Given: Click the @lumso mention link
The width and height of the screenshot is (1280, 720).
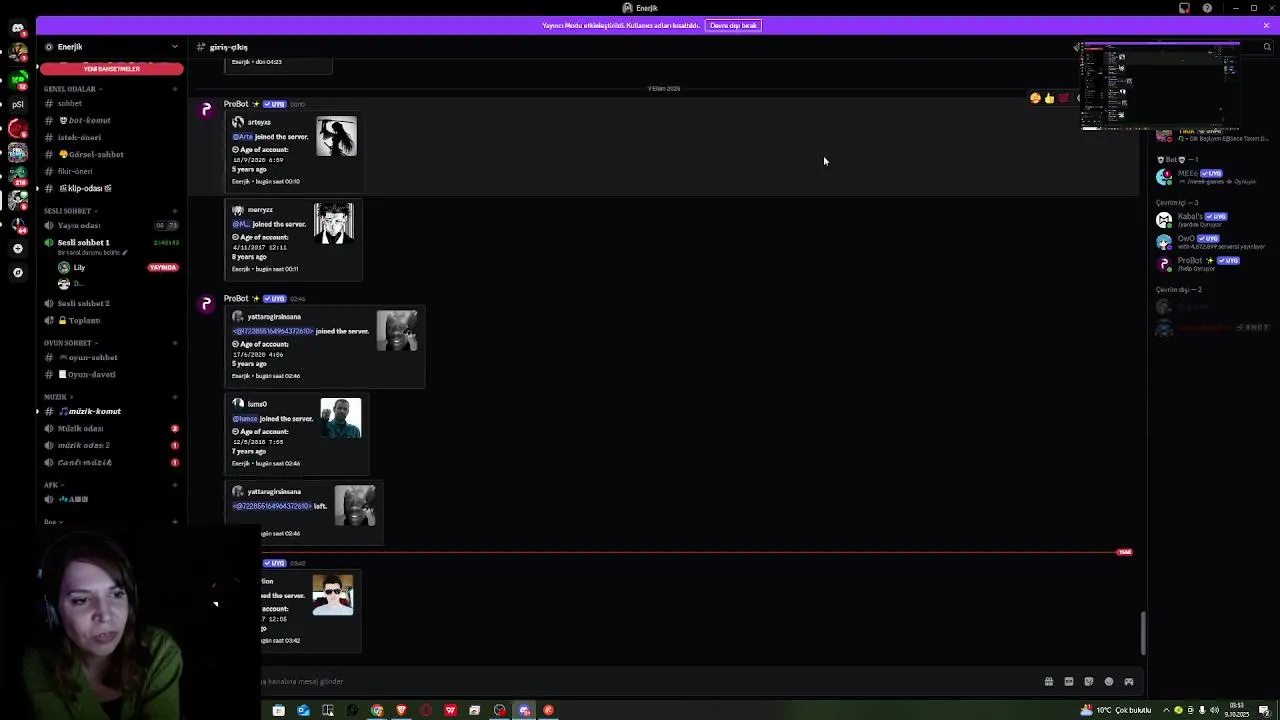Looking at the screenshot, I should 245,419.
